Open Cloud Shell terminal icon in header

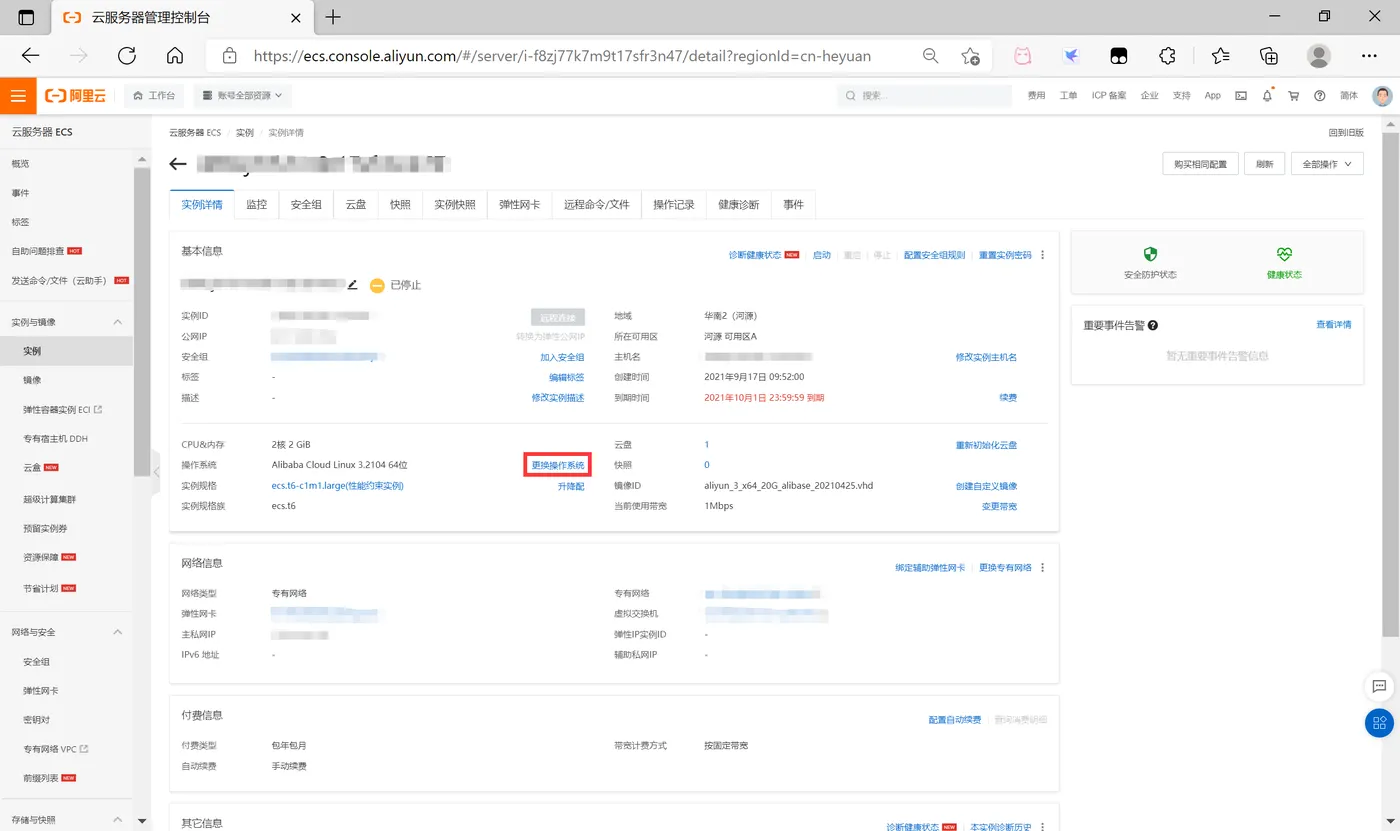click(x=1241, y=96)
